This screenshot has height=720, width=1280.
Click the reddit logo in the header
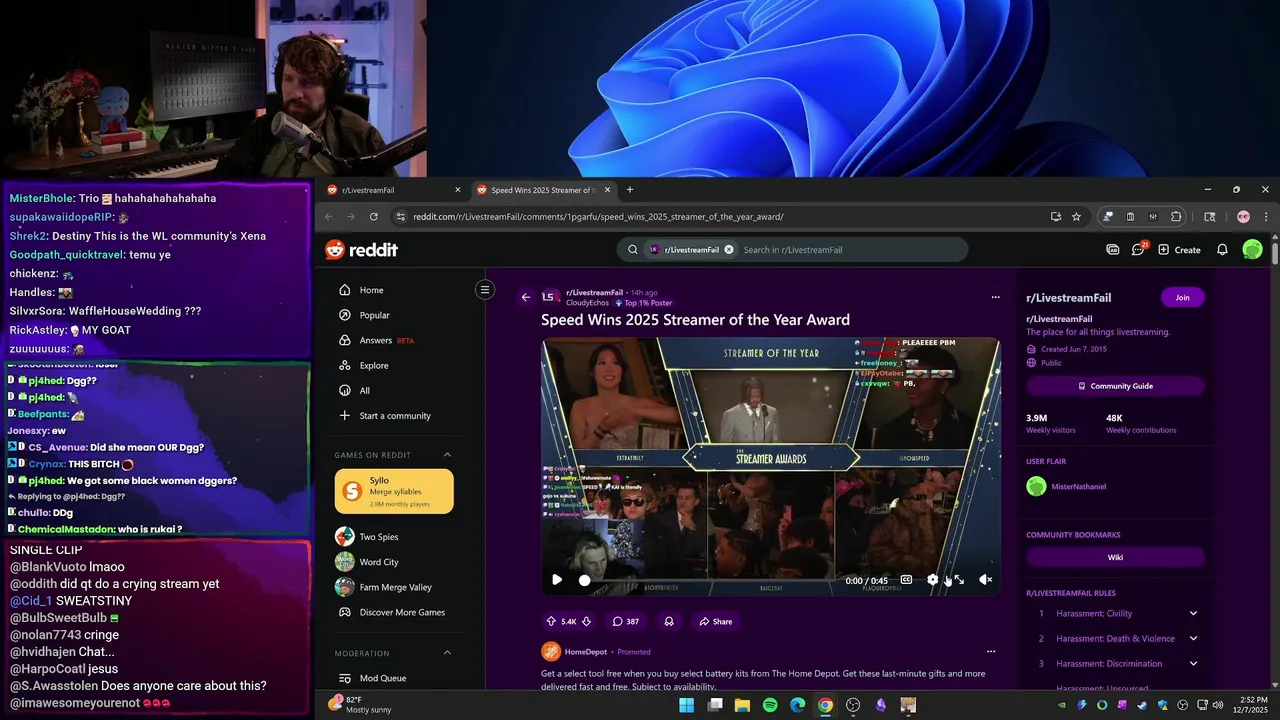point(361,250)
